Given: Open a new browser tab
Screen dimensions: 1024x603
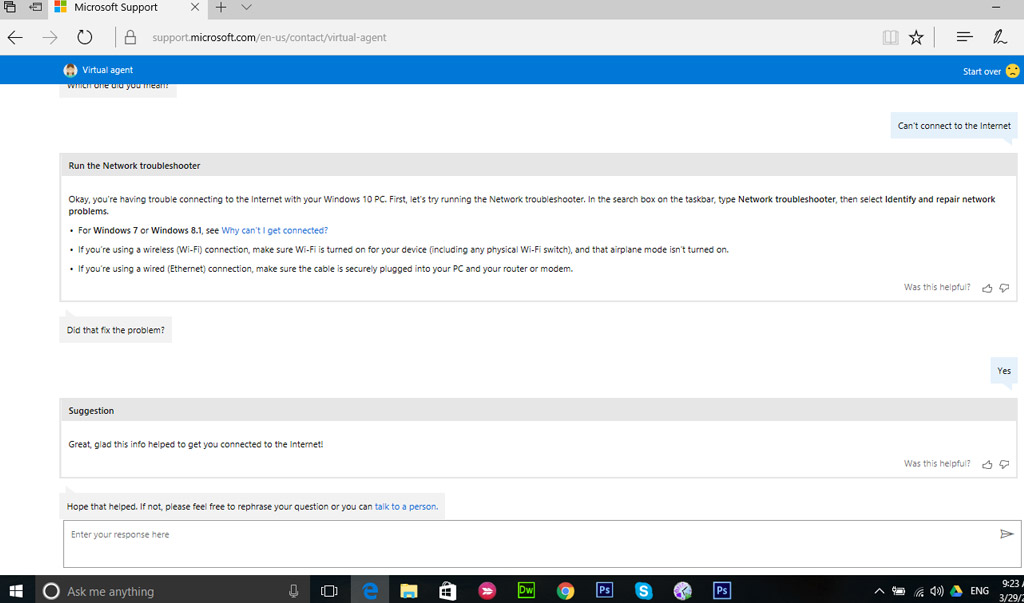Looking at the screenshot, I should pyautogui.click(x=221, y=8).
